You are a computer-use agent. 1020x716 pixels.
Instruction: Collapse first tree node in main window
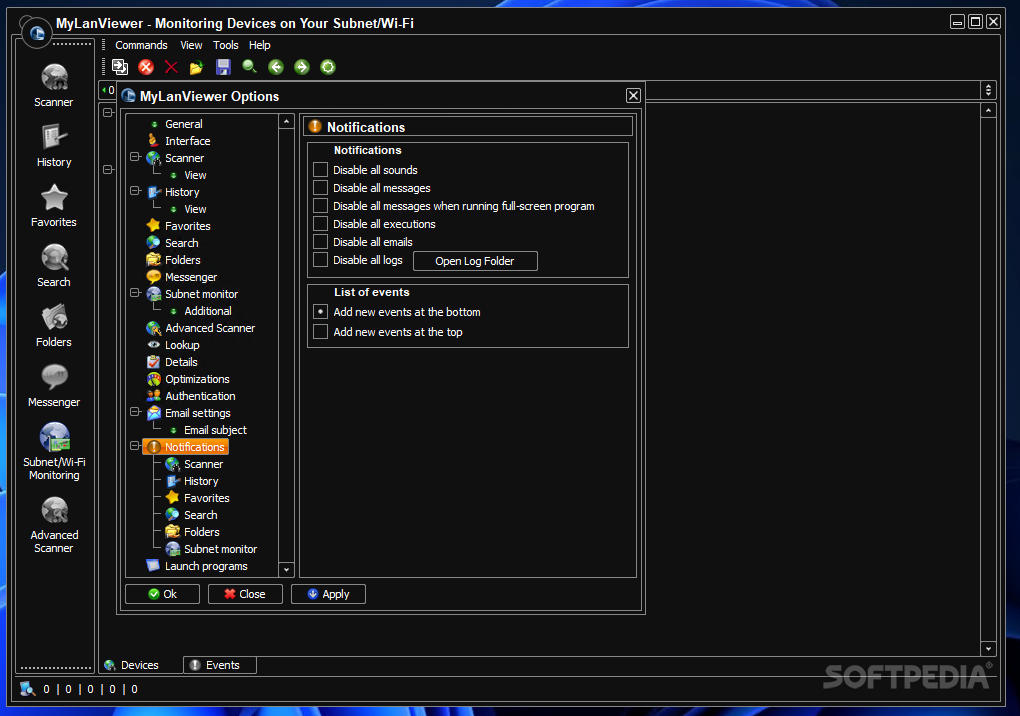click(108, 113)
